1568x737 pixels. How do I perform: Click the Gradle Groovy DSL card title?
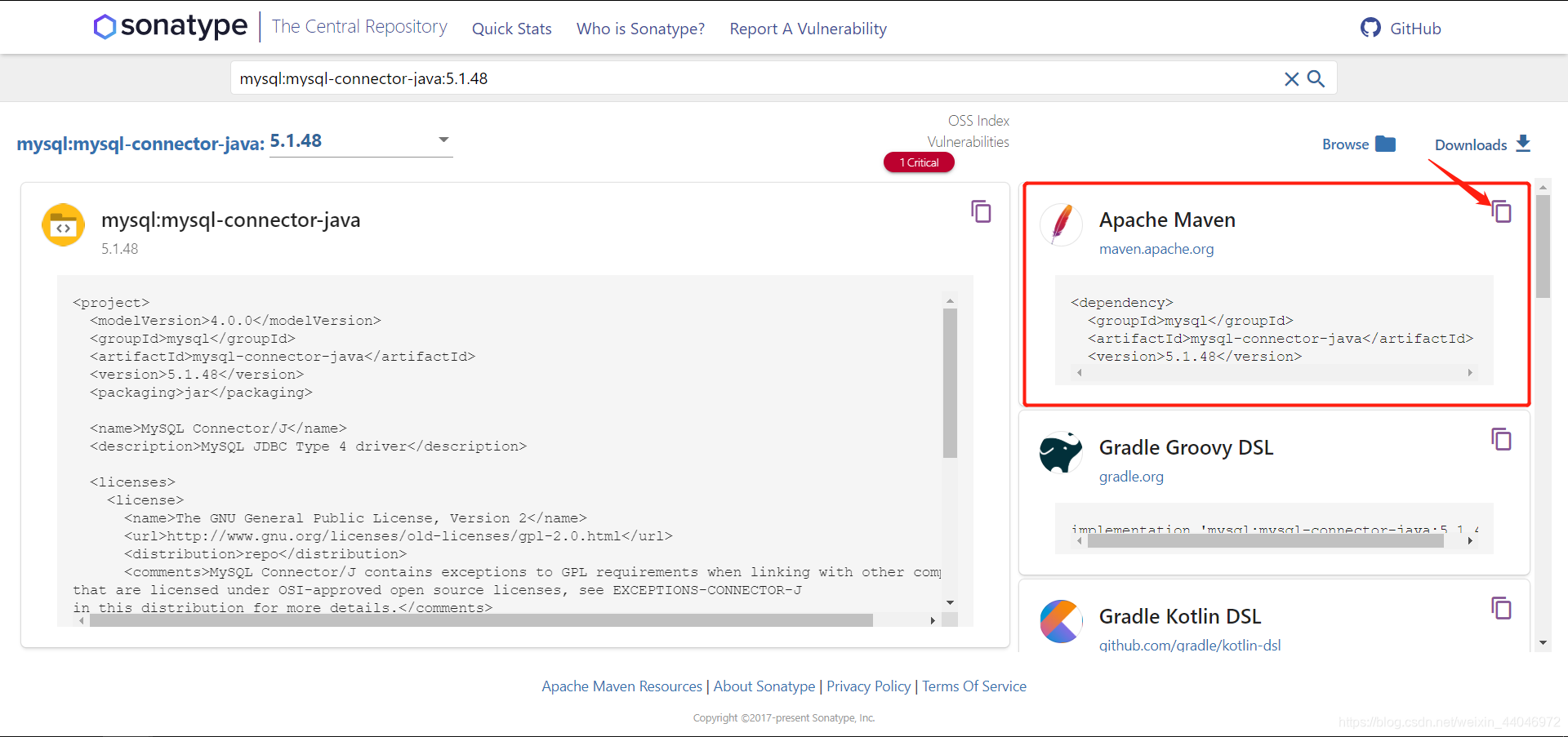click(1186, 448)
